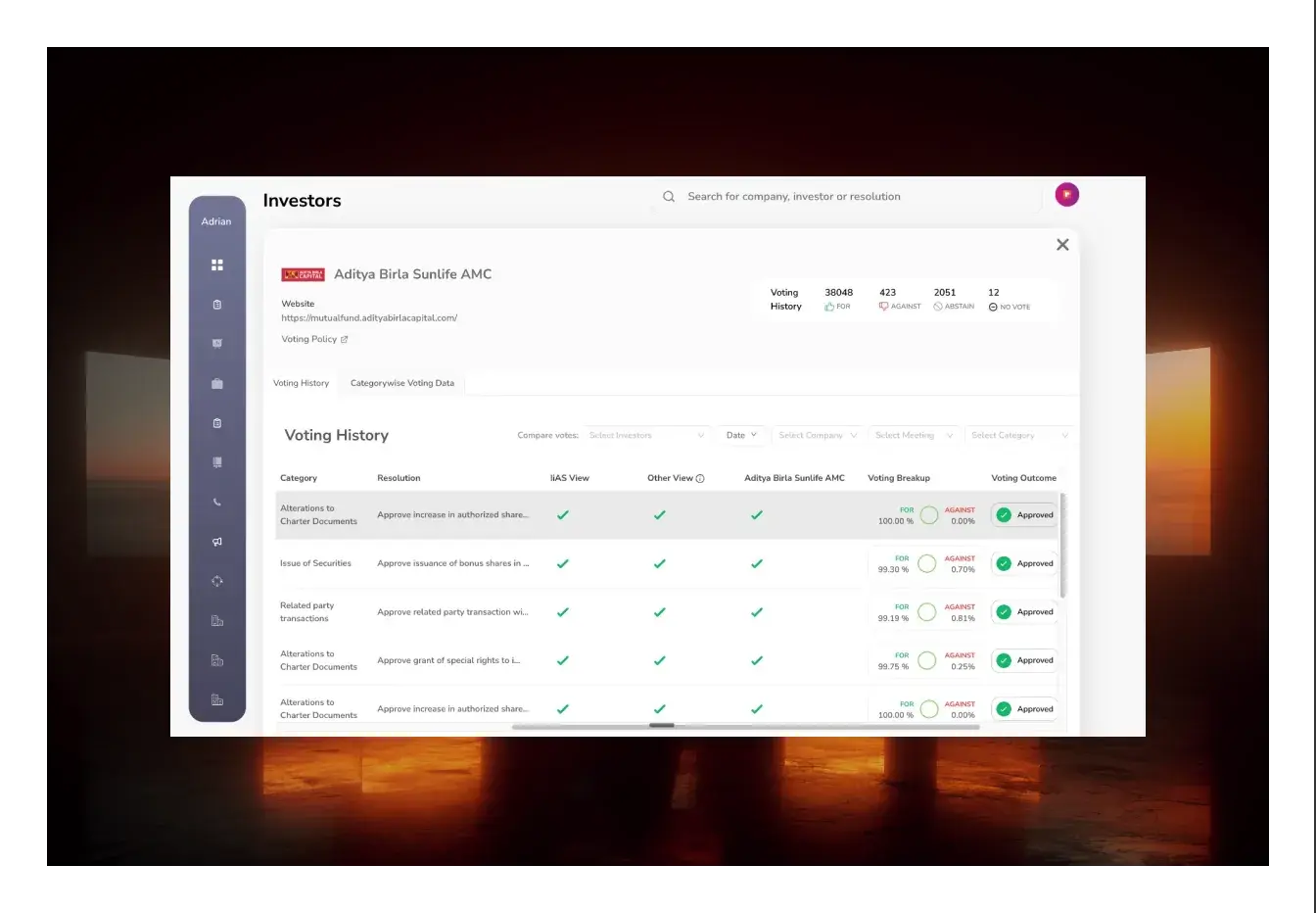The image size is (1316, 913).
Task: Click IiAS View checkmark in Issue of Securities row
Action: [x=563, y=564]
